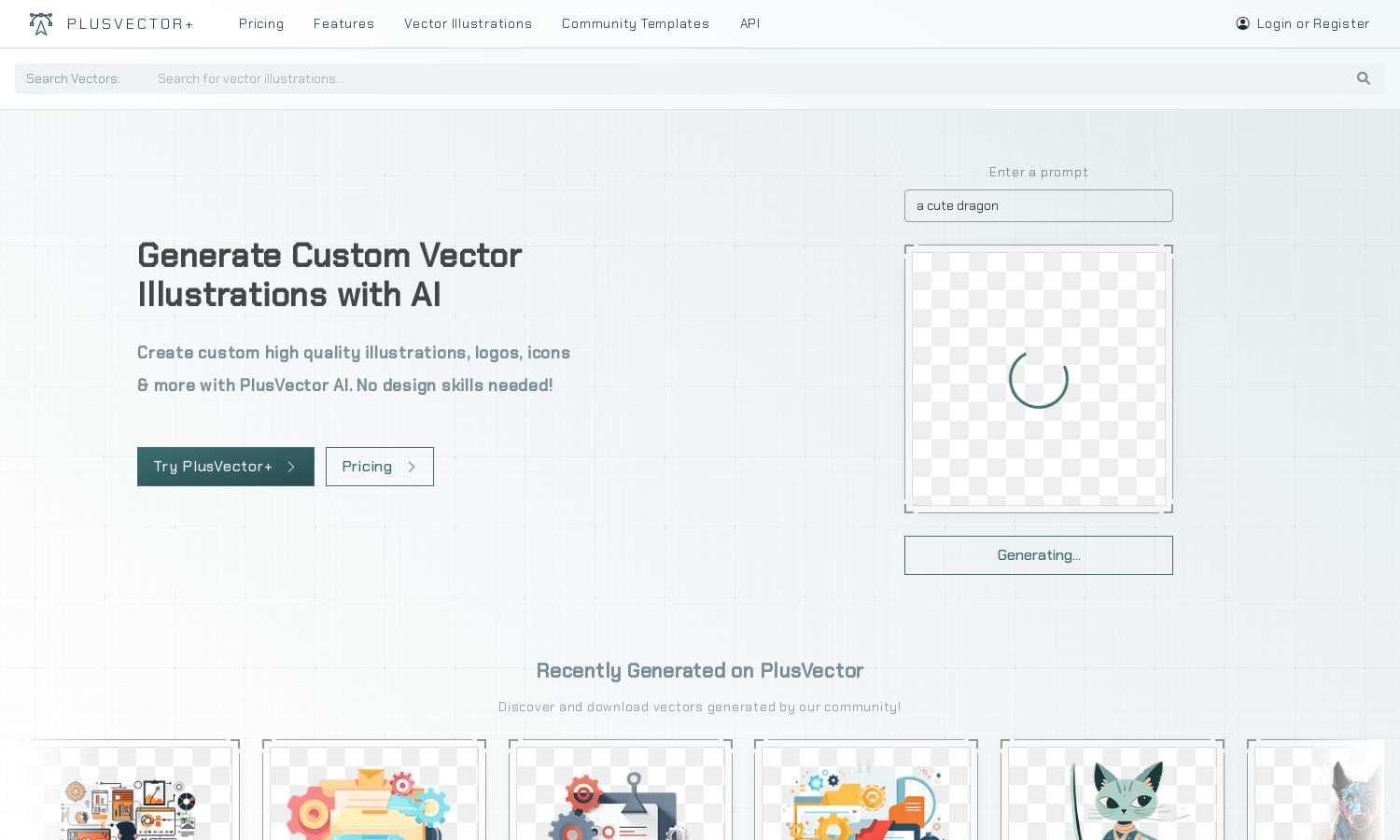
Task: Open Community Templates in navigation
Action: click(x=636, y=23)
